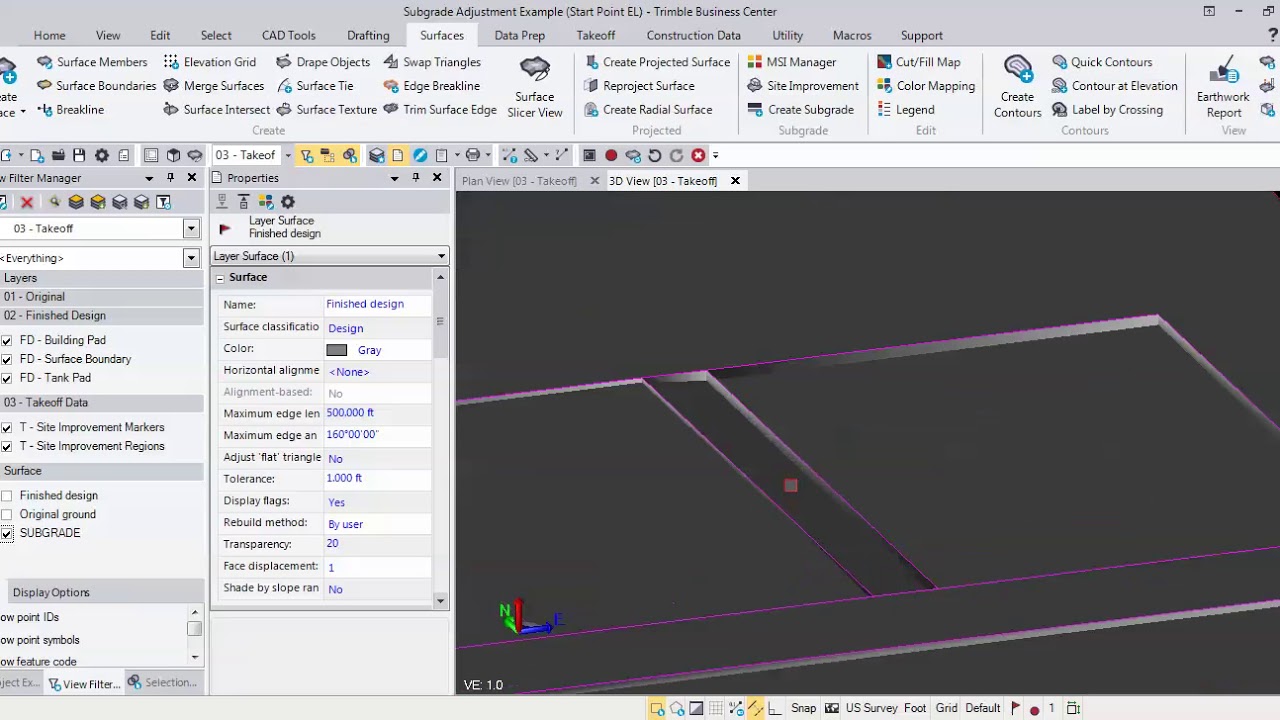Screen dimensions: 1280x720
Task: Click the Site Improvement button
Action: pos(803,86)
